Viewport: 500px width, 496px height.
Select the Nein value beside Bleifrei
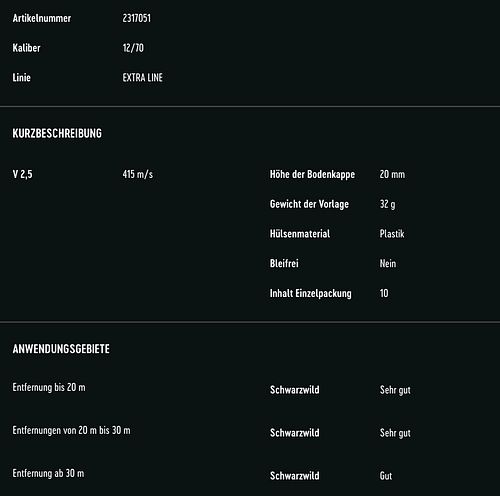[x=388, y=263]
